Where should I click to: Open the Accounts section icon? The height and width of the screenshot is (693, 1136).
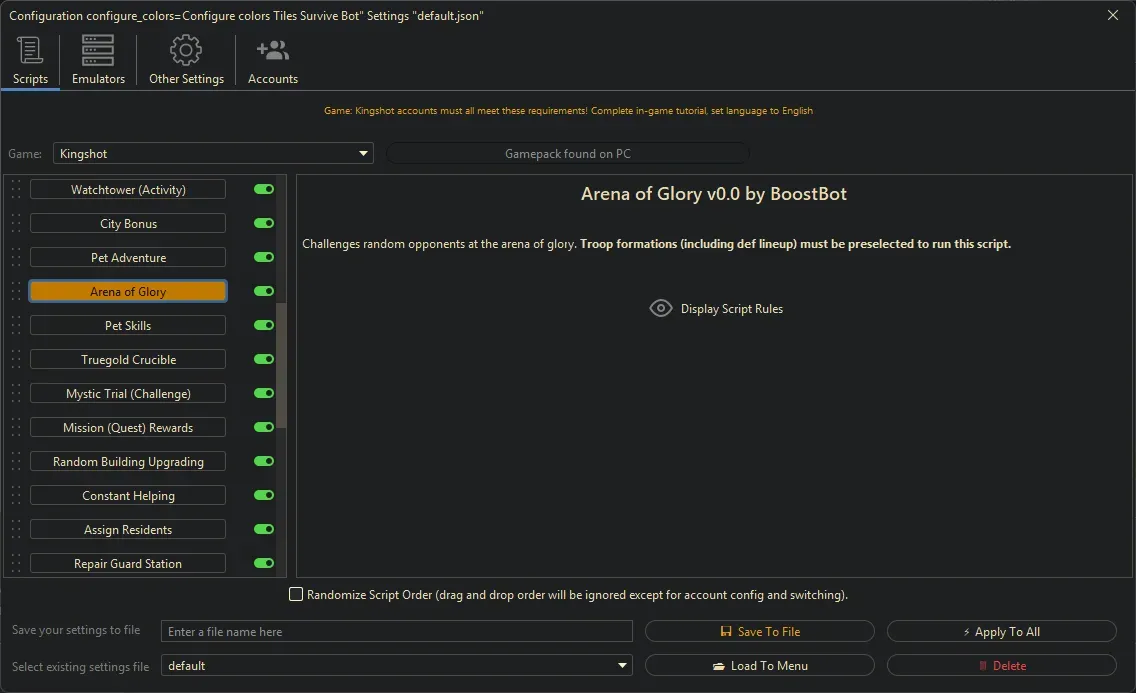tap(272, 48)
